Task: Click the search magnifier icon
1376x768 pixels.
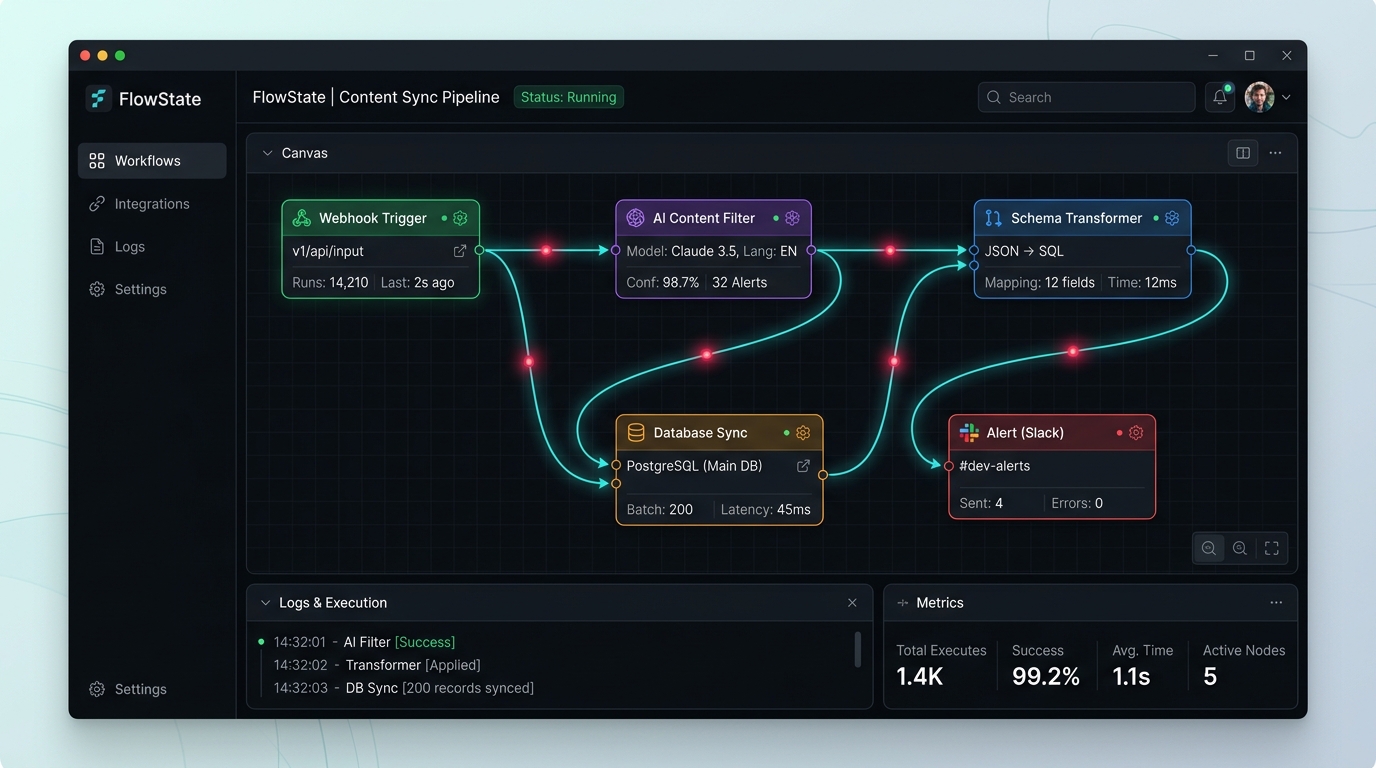Action: tap(994, 97)
